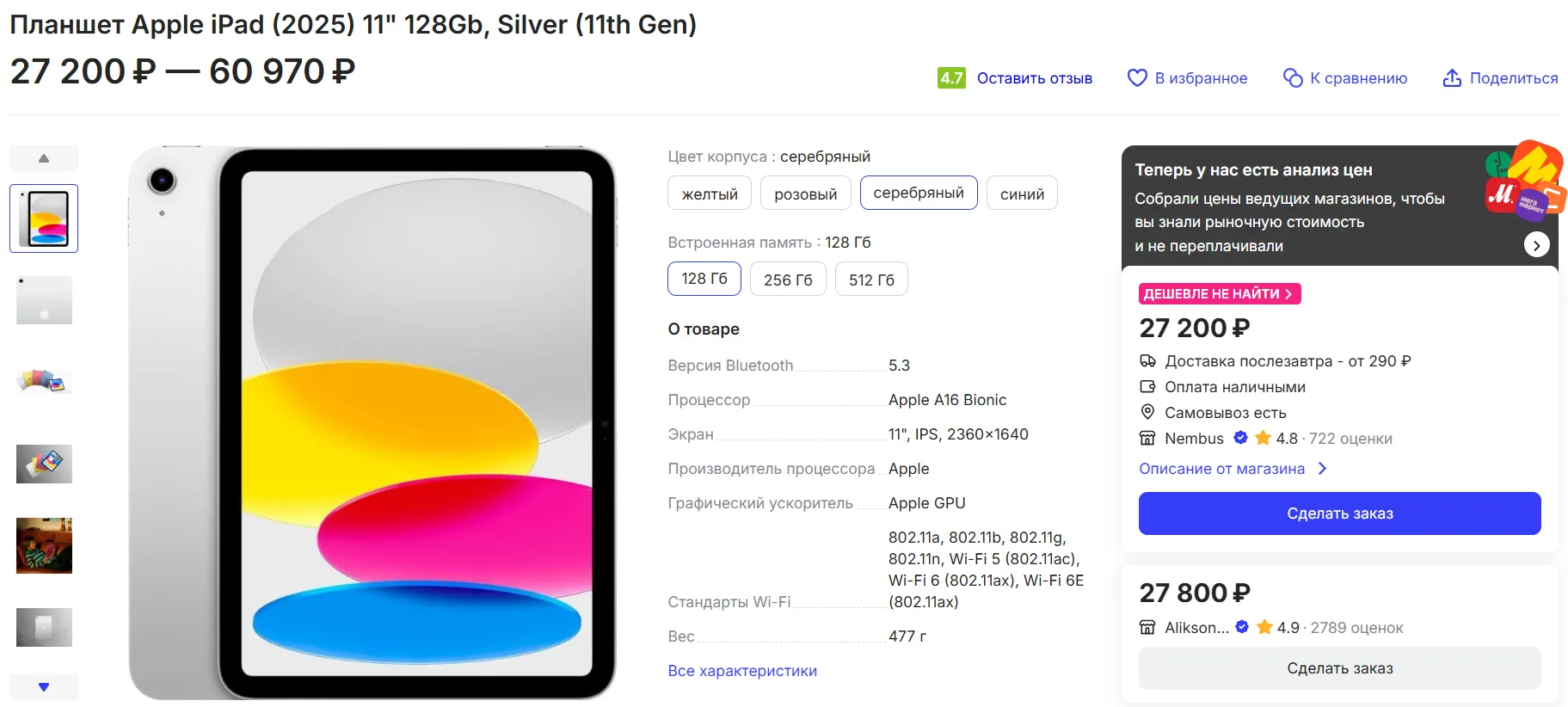Select 256 Гб storage option
Image resolution: width=1568 pixels, height=707 pixels.
point(788,280)
